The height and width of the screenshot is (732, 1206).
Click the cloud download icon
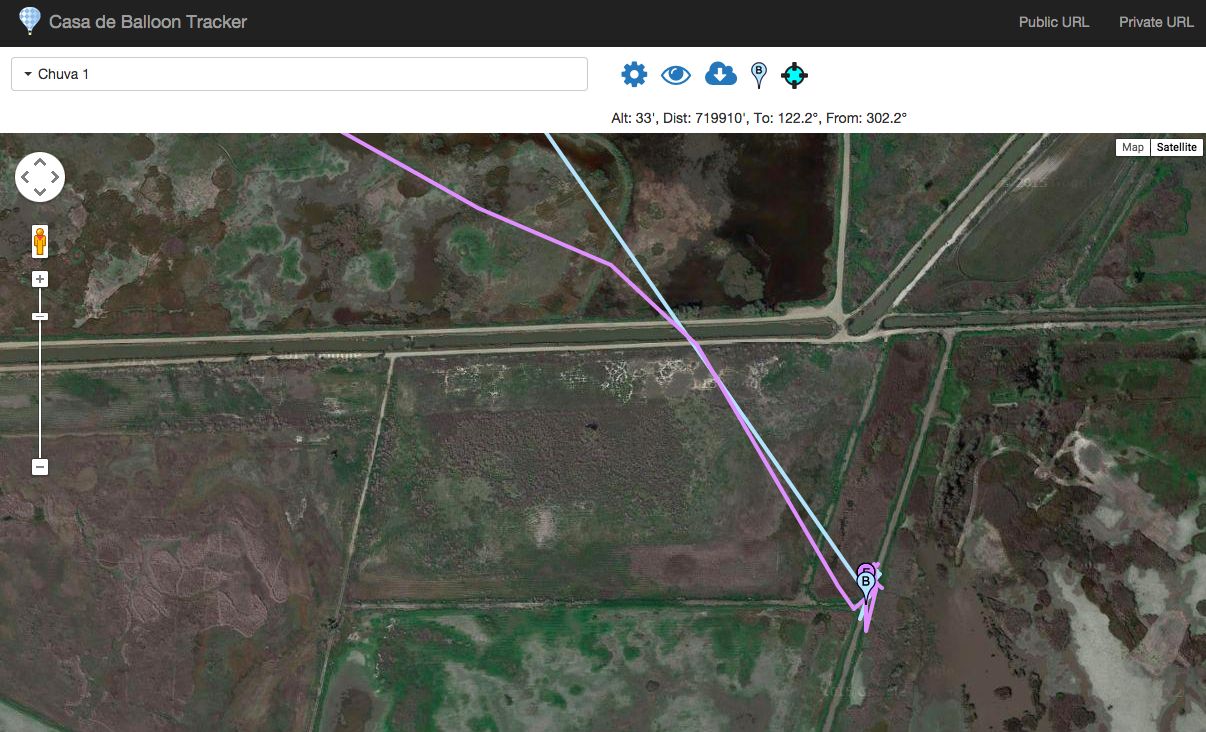(x=721, y=74)
